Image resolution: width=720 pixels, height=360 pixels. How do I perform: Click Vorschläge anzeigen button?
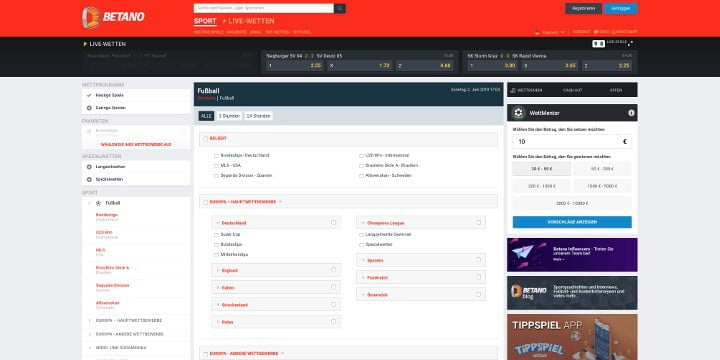click(x=572, y=222)
